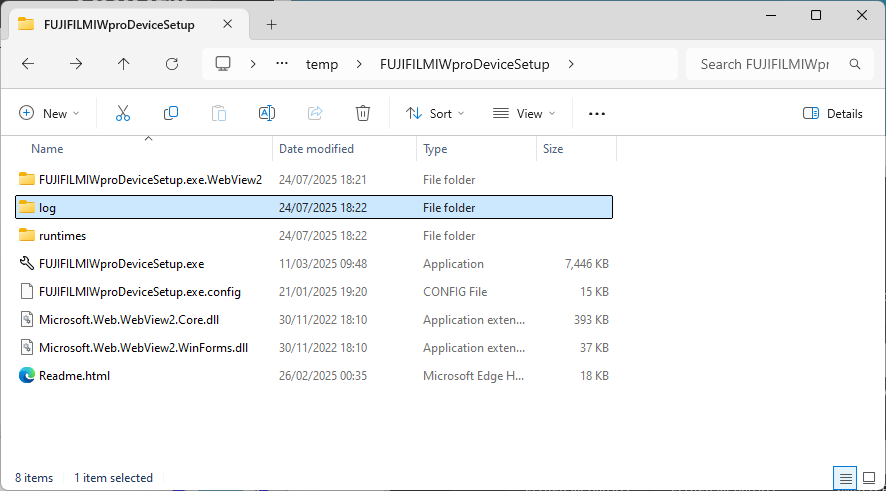Expand the chevron after temp breadcrumb

[x=359, y=64]
